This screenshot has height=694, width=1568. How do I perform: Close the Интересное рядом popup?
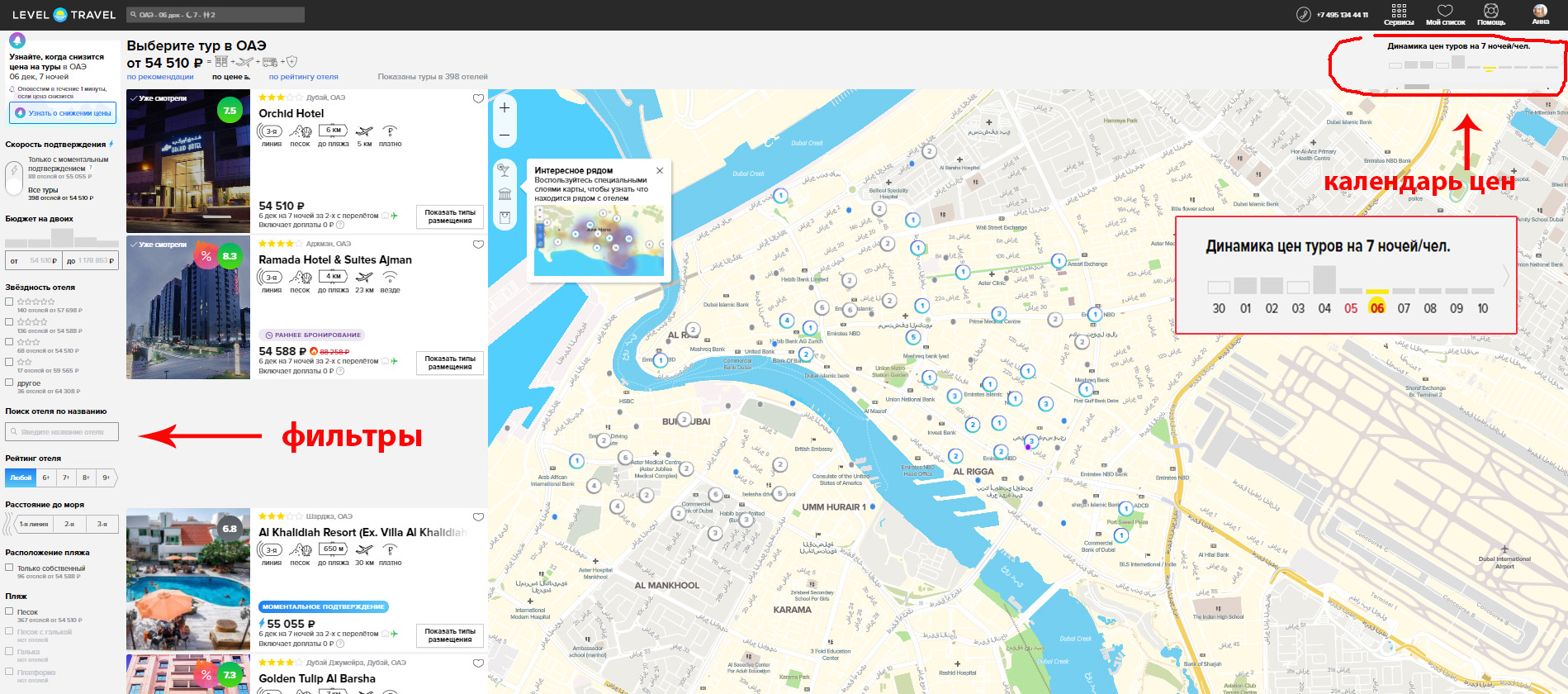pyautogui.click(x=660, y=170)
